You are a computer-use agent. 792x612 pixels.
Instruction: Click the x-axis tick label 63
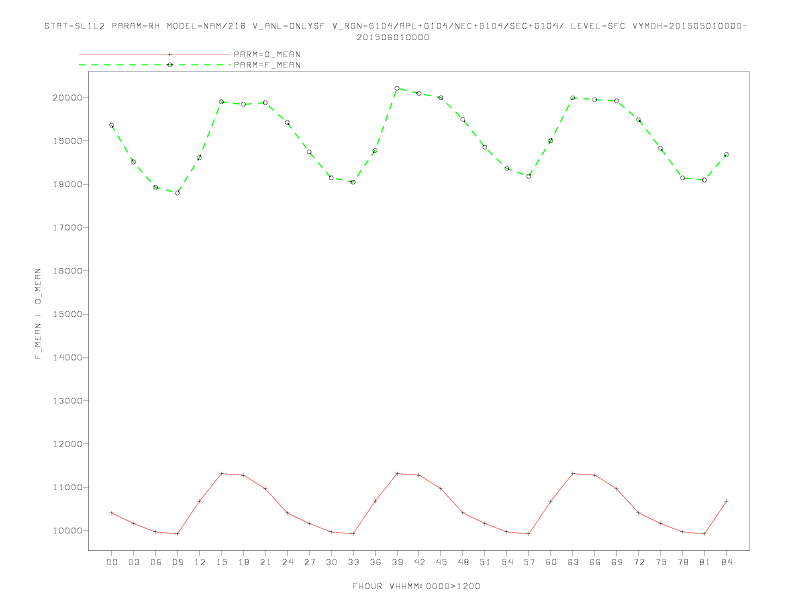point(573,562)
